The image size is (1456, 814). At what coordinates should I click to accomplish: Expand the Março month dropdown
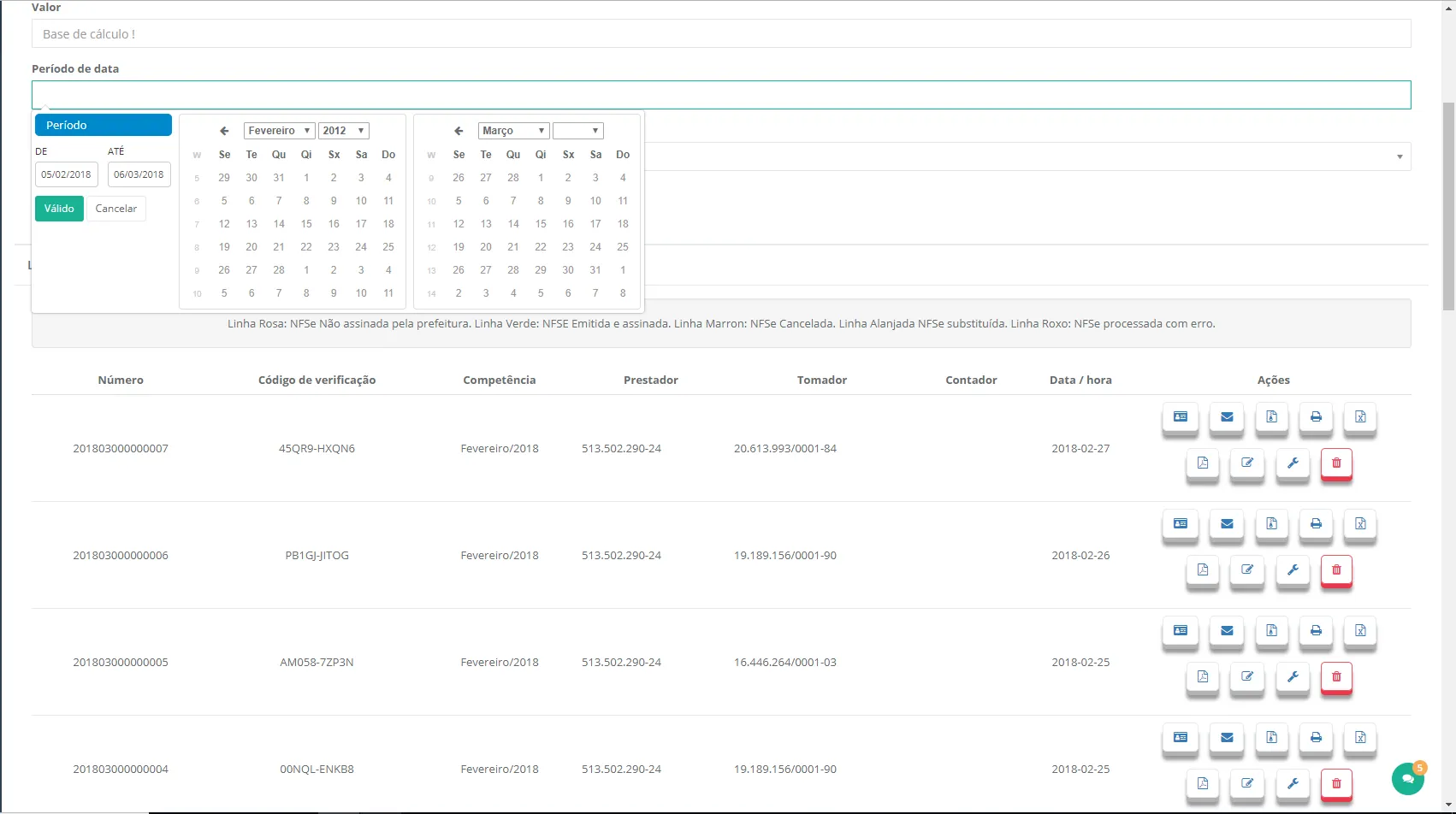pyautogui.click(x=513, y=131)
